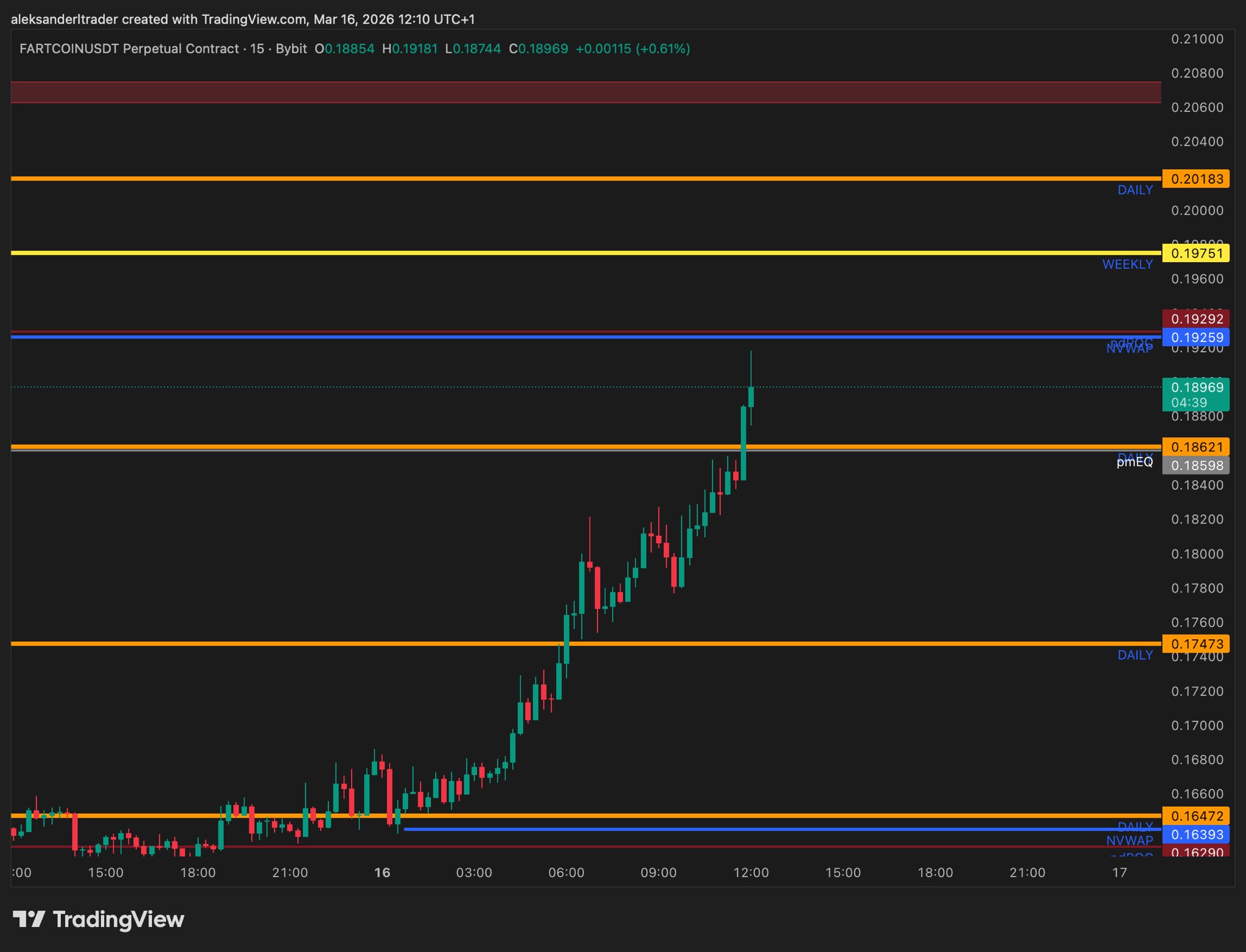Click the orange 0.17473 price label

1196,644
